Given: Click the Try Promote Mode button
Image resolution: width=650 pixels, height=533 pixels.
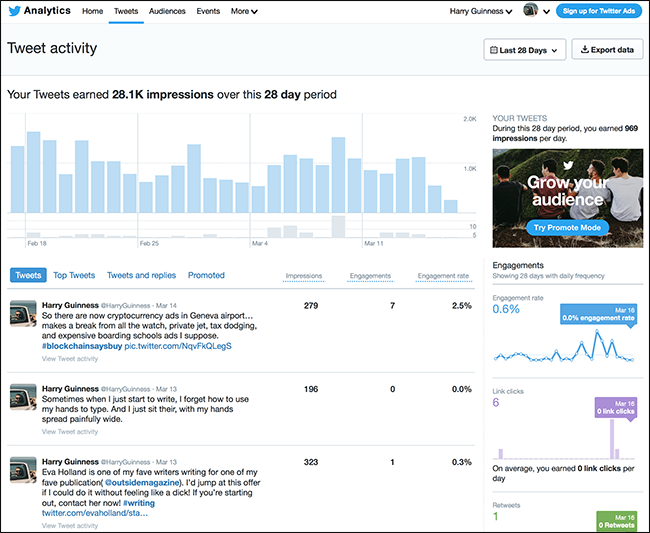Looking at the screenshot, I should [567, 228].
